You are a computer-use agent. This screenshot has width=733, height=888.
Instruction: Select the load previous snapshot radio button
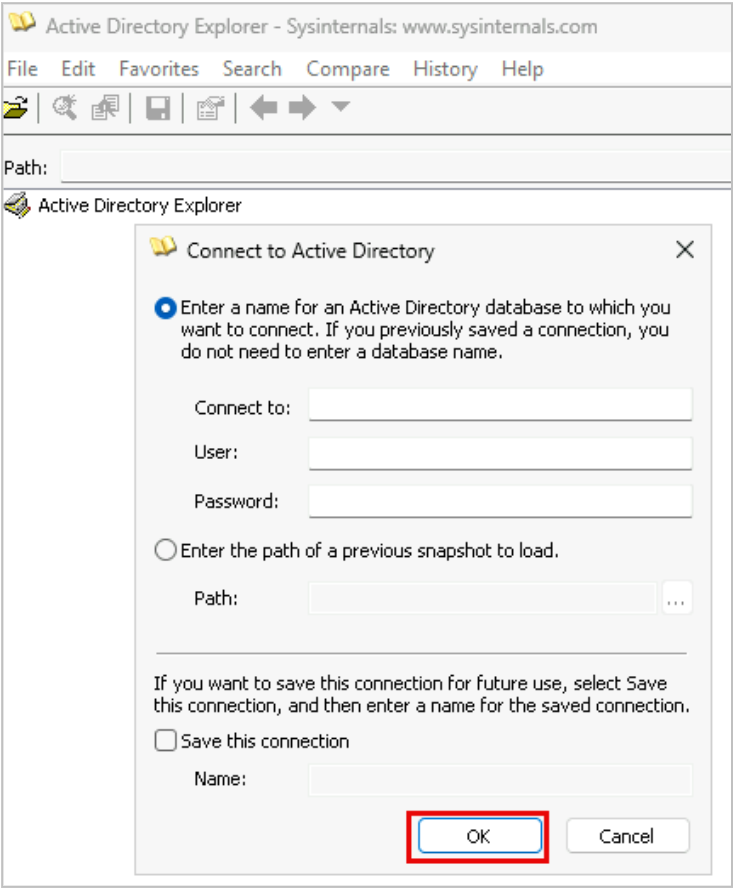pyautogui.click(x=166, y=551)
